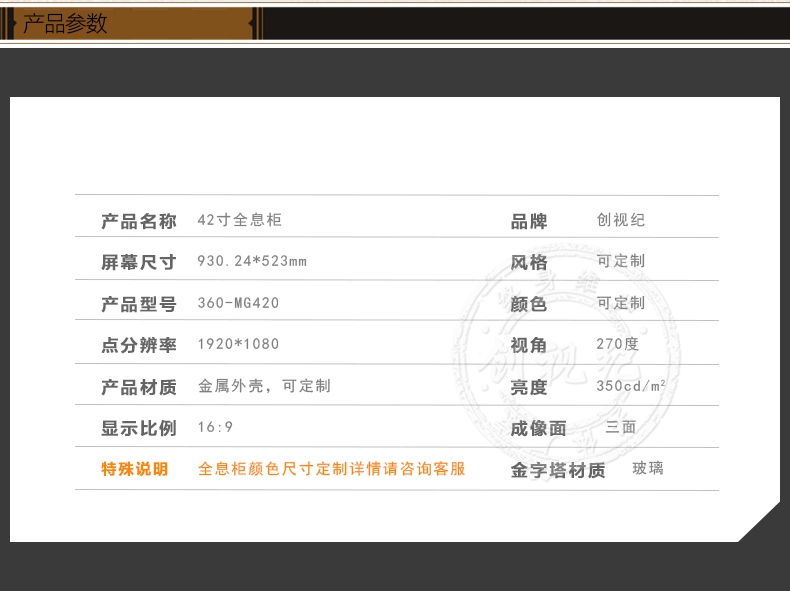Click the 三面 imaging surface value

click(621, 427)
